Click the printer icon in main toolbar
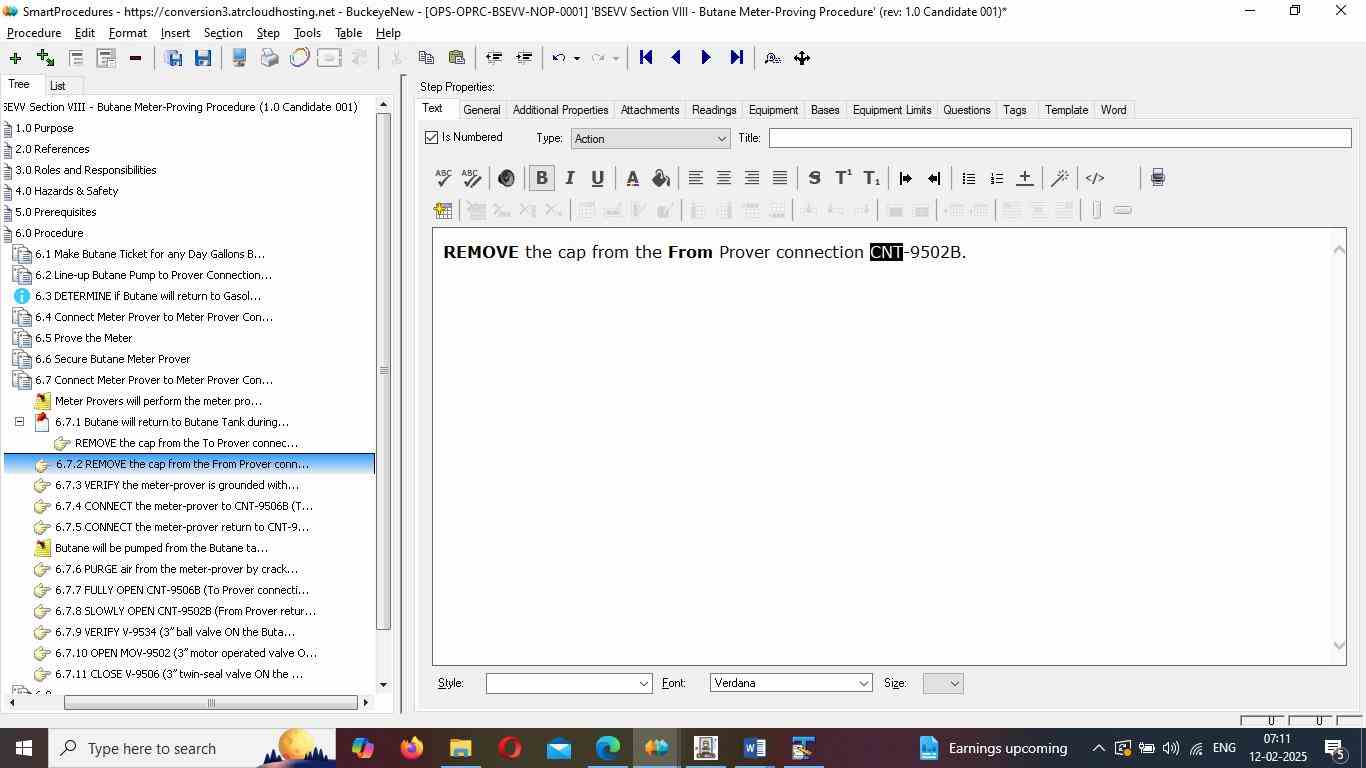1366x768 pixels. coord(269,58)
